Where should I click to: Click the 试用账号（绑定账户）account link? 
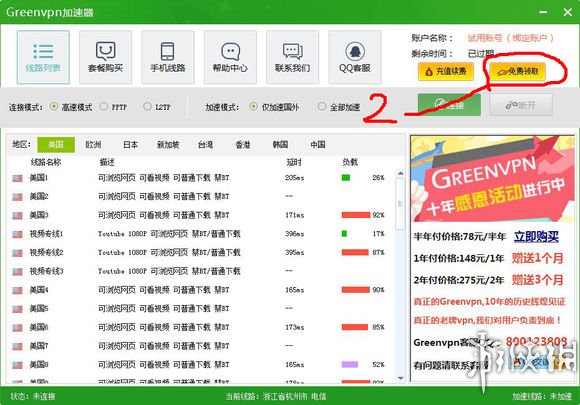[x=511, y=38]
